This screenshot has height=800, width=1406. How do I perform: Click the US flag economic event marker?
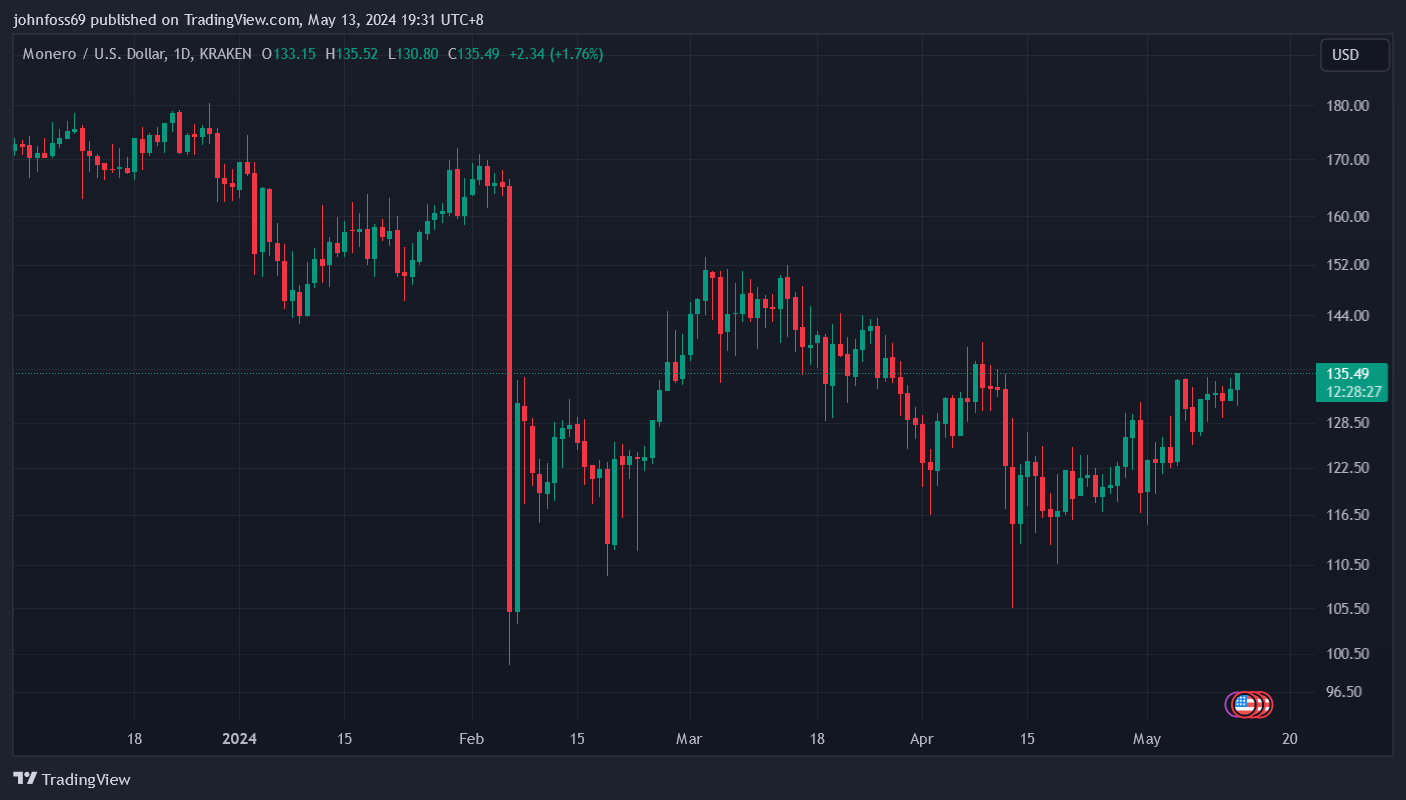point(1244,705)
